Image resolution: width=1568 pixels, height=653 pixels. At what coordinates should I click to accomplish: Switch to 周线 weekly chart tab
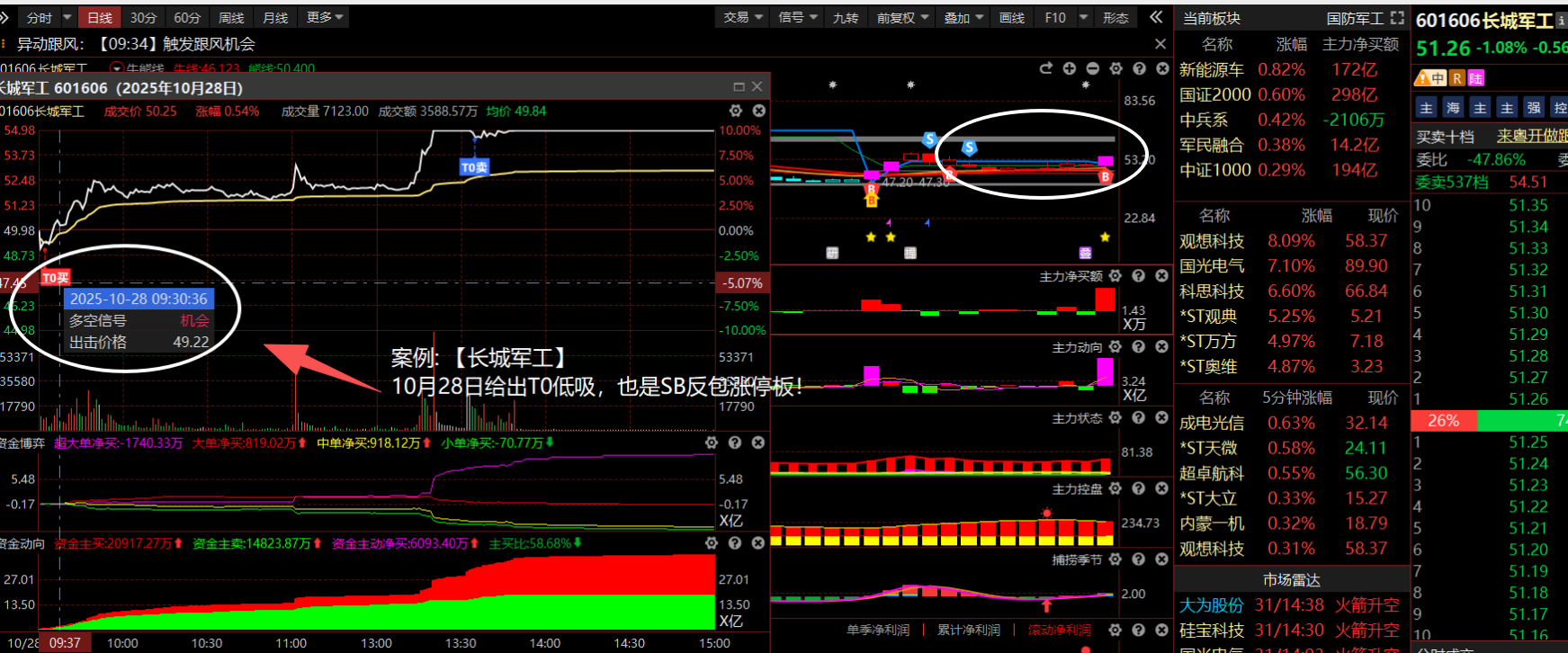[231, 17]
